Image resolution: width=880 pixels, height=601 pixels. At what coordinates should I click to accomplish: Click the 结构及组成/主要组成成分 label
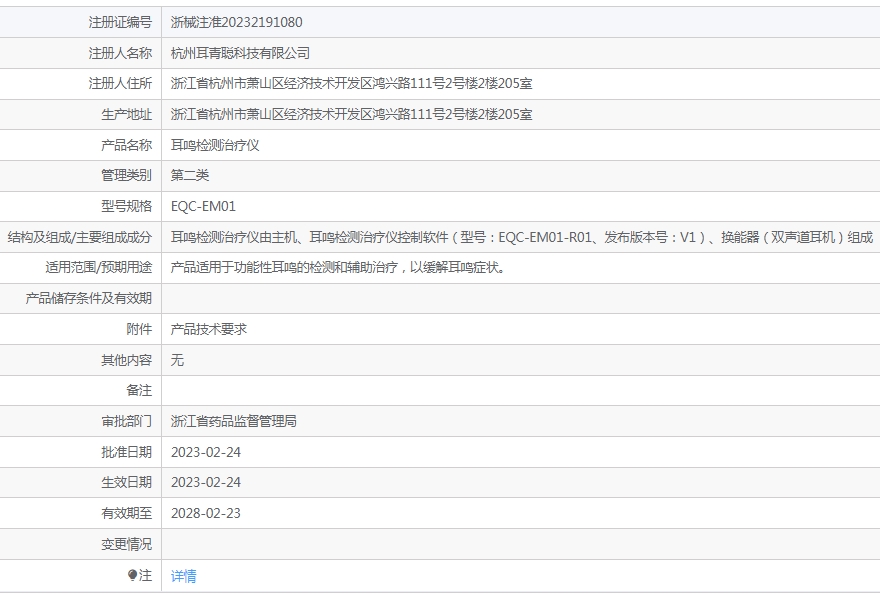click(80, 237)
